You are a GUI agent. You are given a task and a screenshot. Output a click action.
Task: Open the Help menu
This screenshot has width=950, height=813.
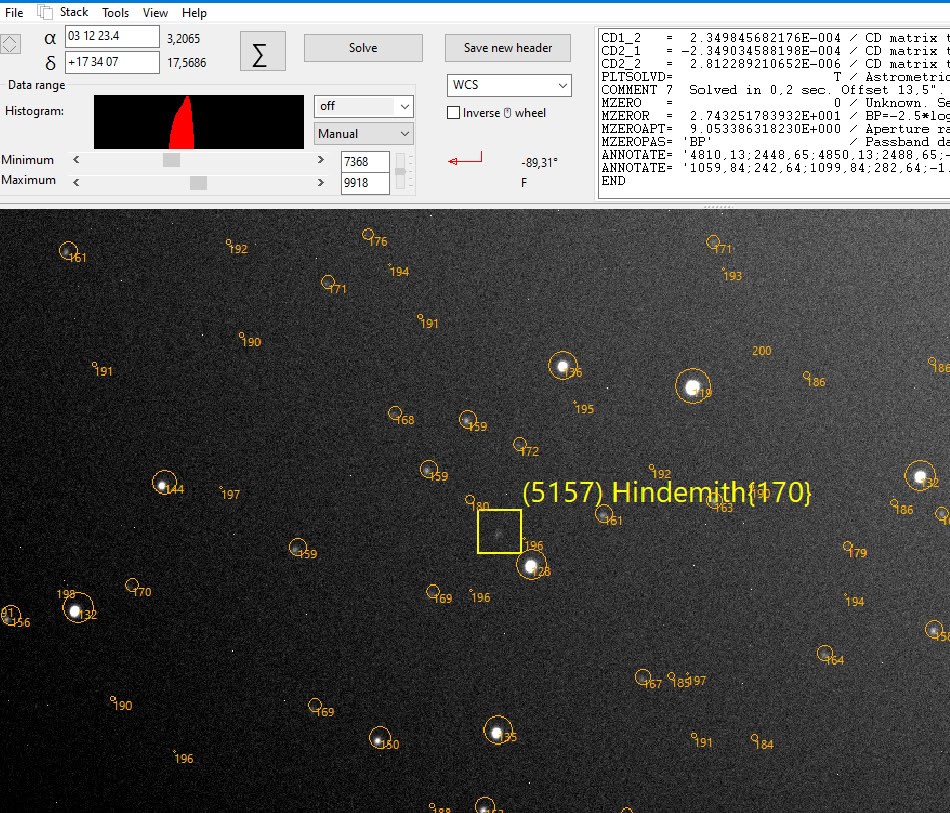tap(194, 12)
